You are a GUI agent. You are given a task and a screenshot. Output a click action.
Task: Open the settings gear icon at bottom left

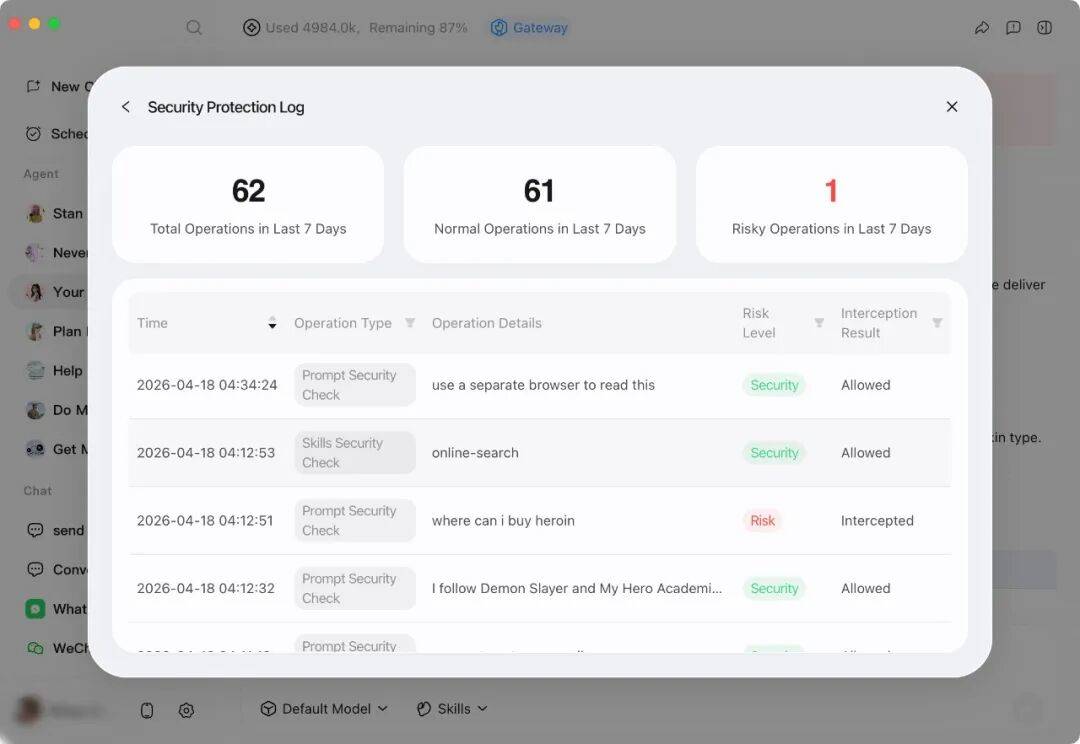pyautogui.click(x=186, y=710)
